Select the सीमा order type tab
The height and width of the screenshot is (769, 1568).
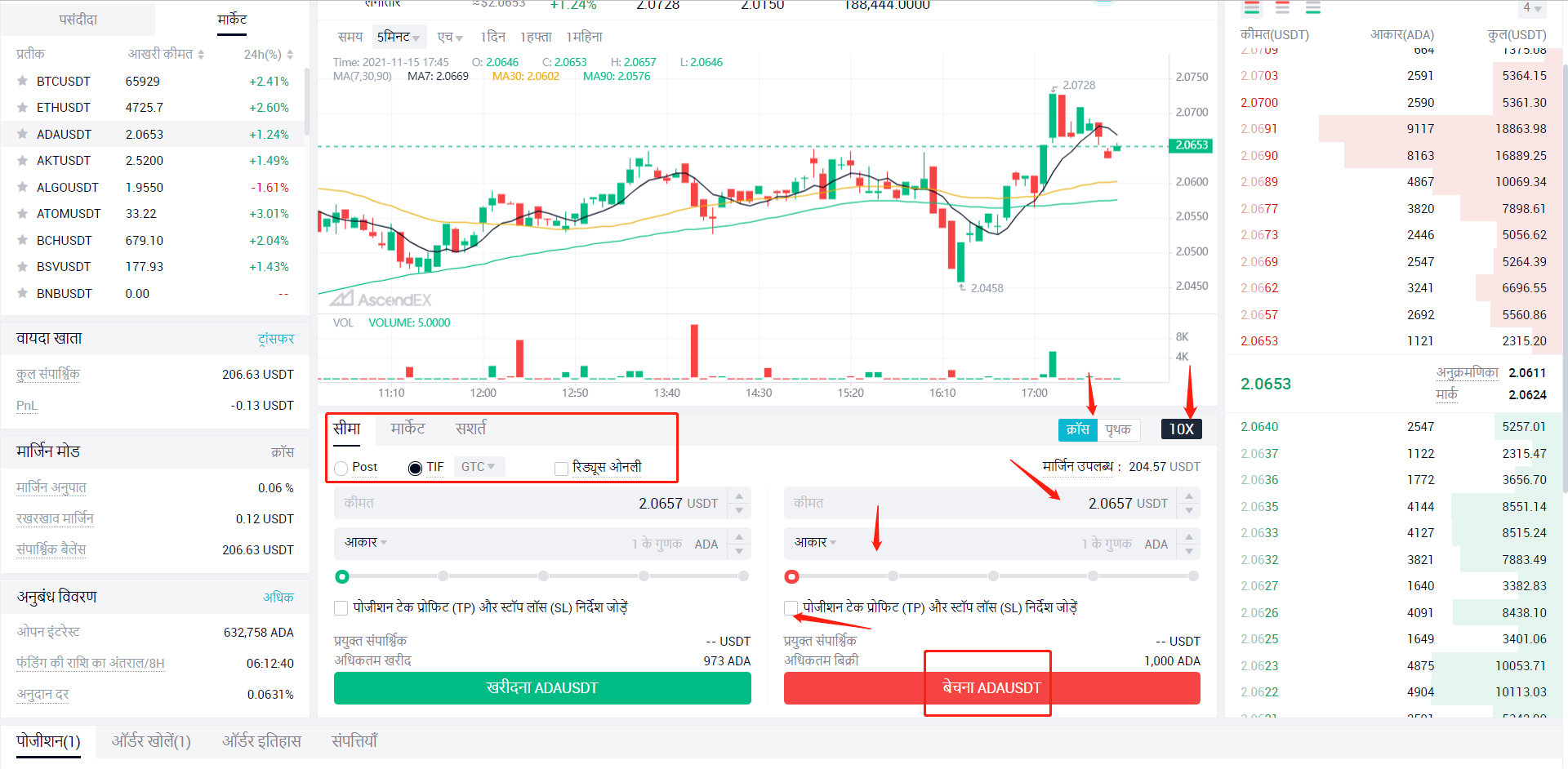tap(346, 429)
